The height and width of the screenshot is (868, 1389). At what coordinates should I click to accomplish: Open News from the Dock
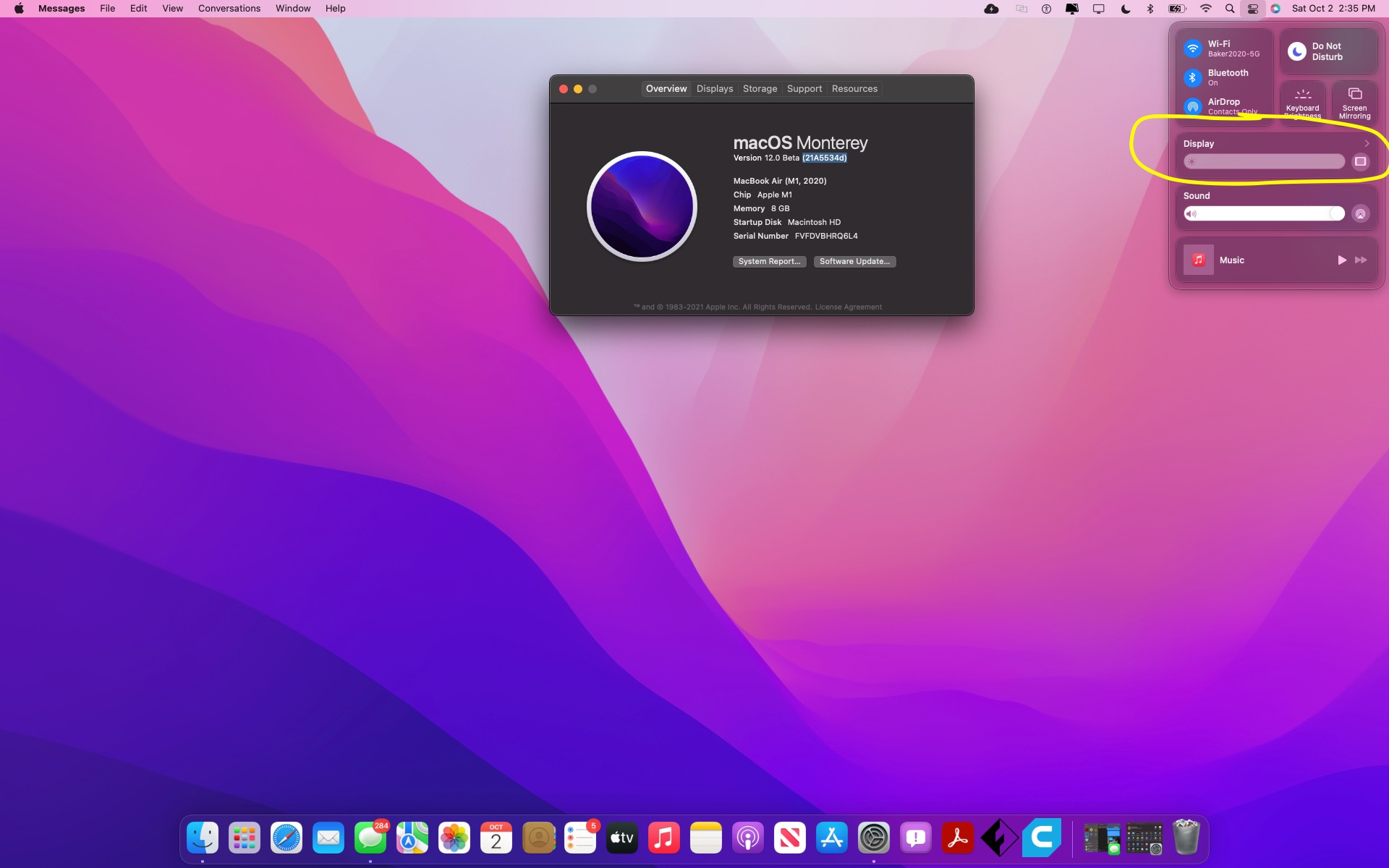coord(790,838)
